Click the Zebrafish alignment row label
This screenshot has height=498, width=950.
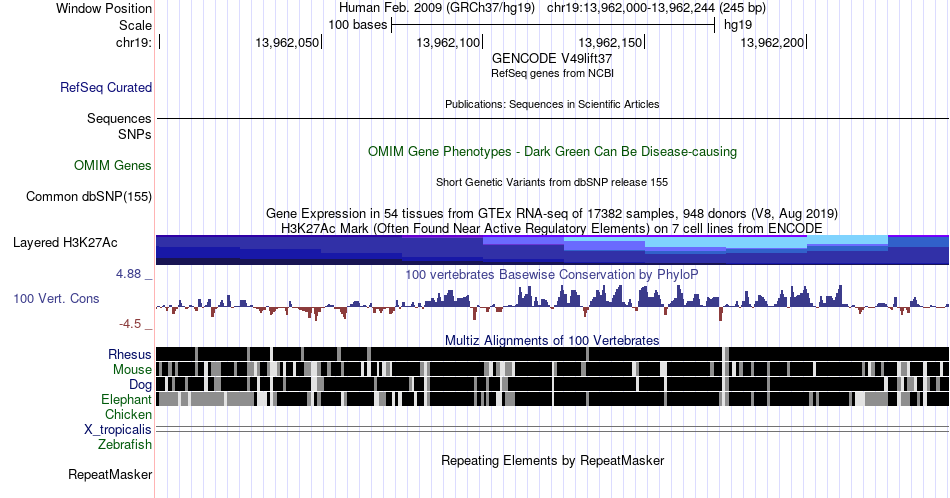coord(125,444)
